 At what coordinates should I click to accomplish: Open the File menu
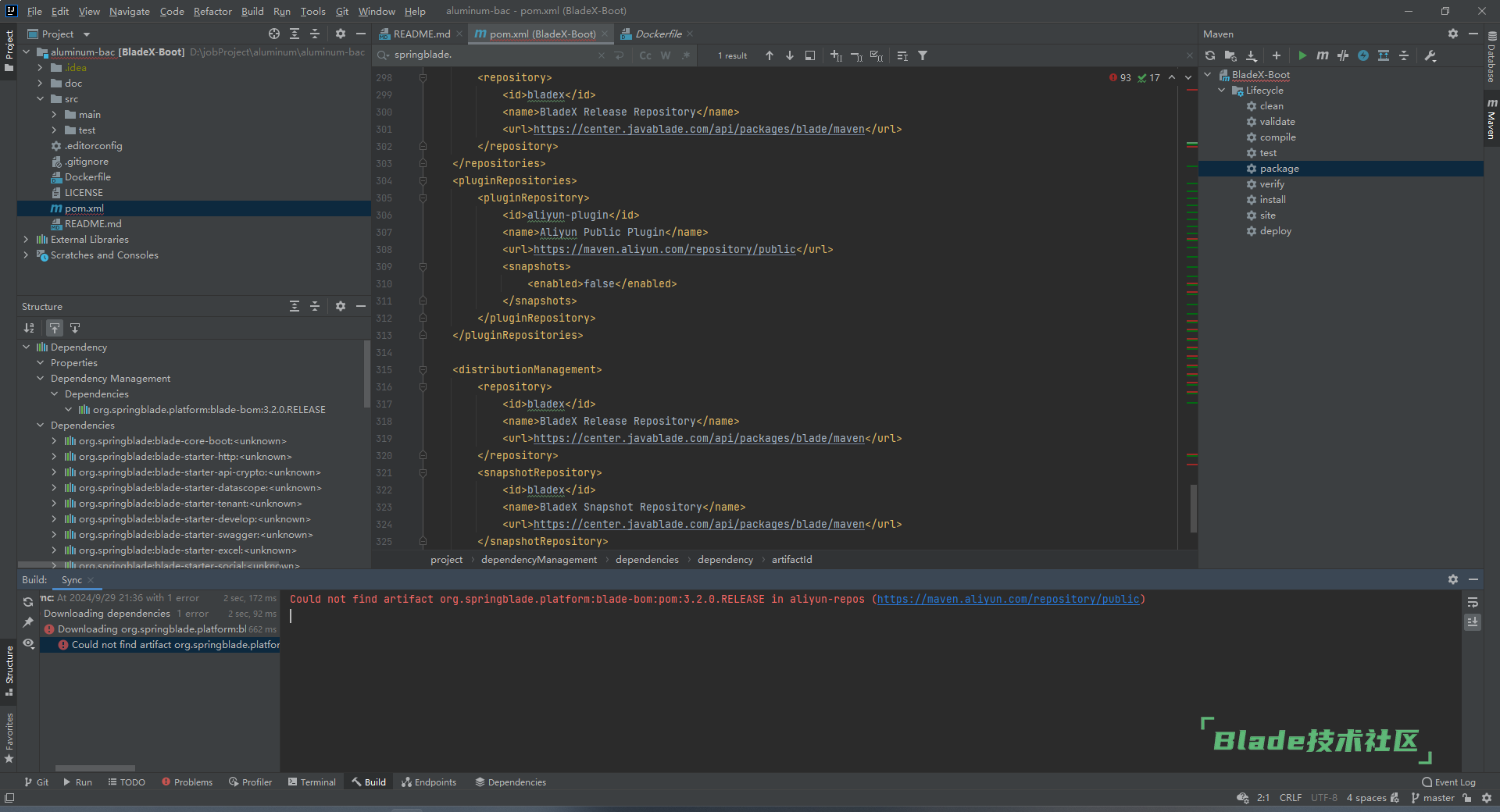(x=34, y=11)
